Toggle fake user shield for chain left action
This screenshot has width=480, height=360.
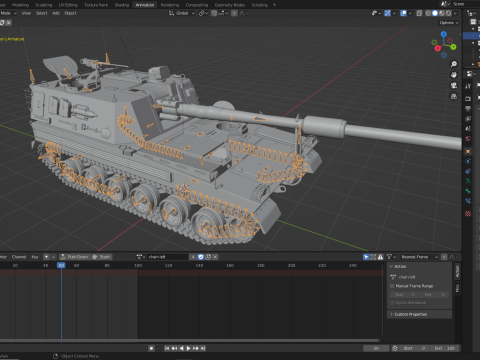(201, 257)
